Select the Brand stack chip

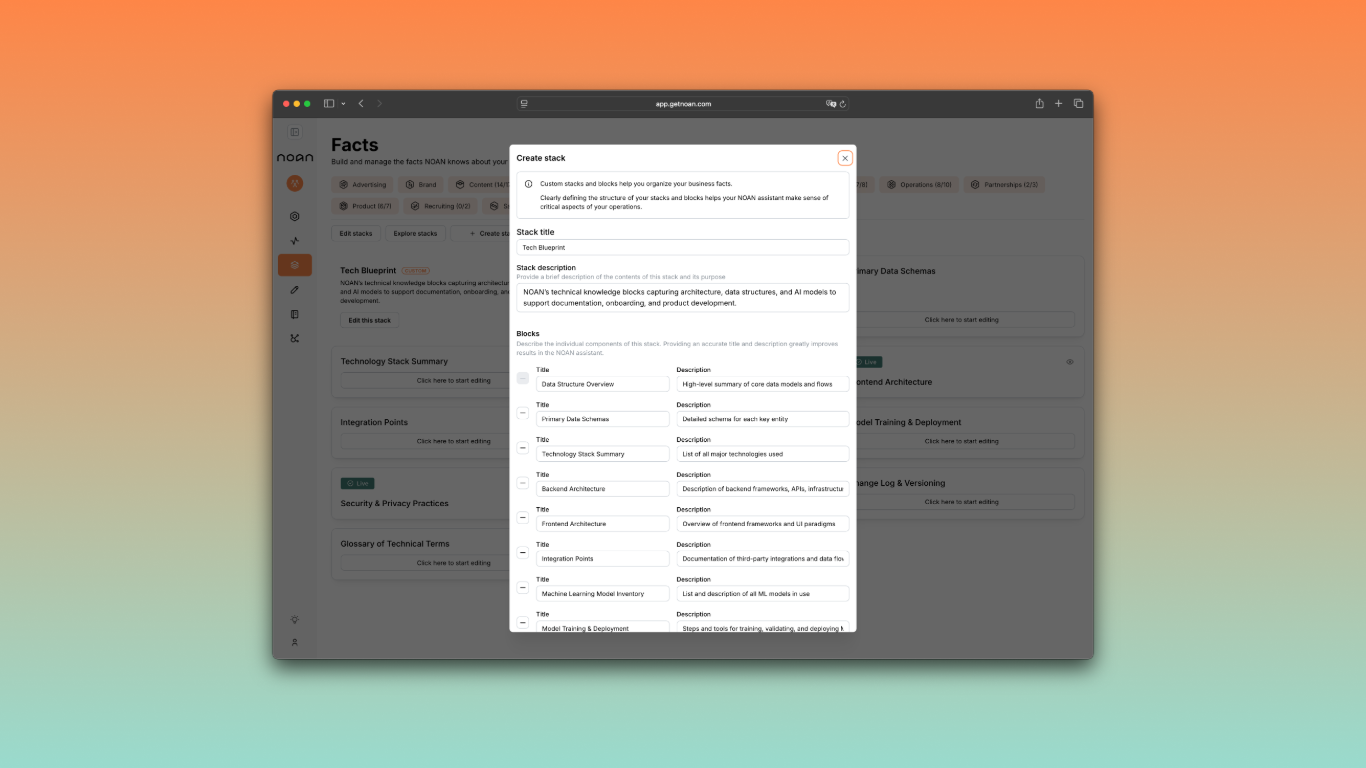point(421,185)
